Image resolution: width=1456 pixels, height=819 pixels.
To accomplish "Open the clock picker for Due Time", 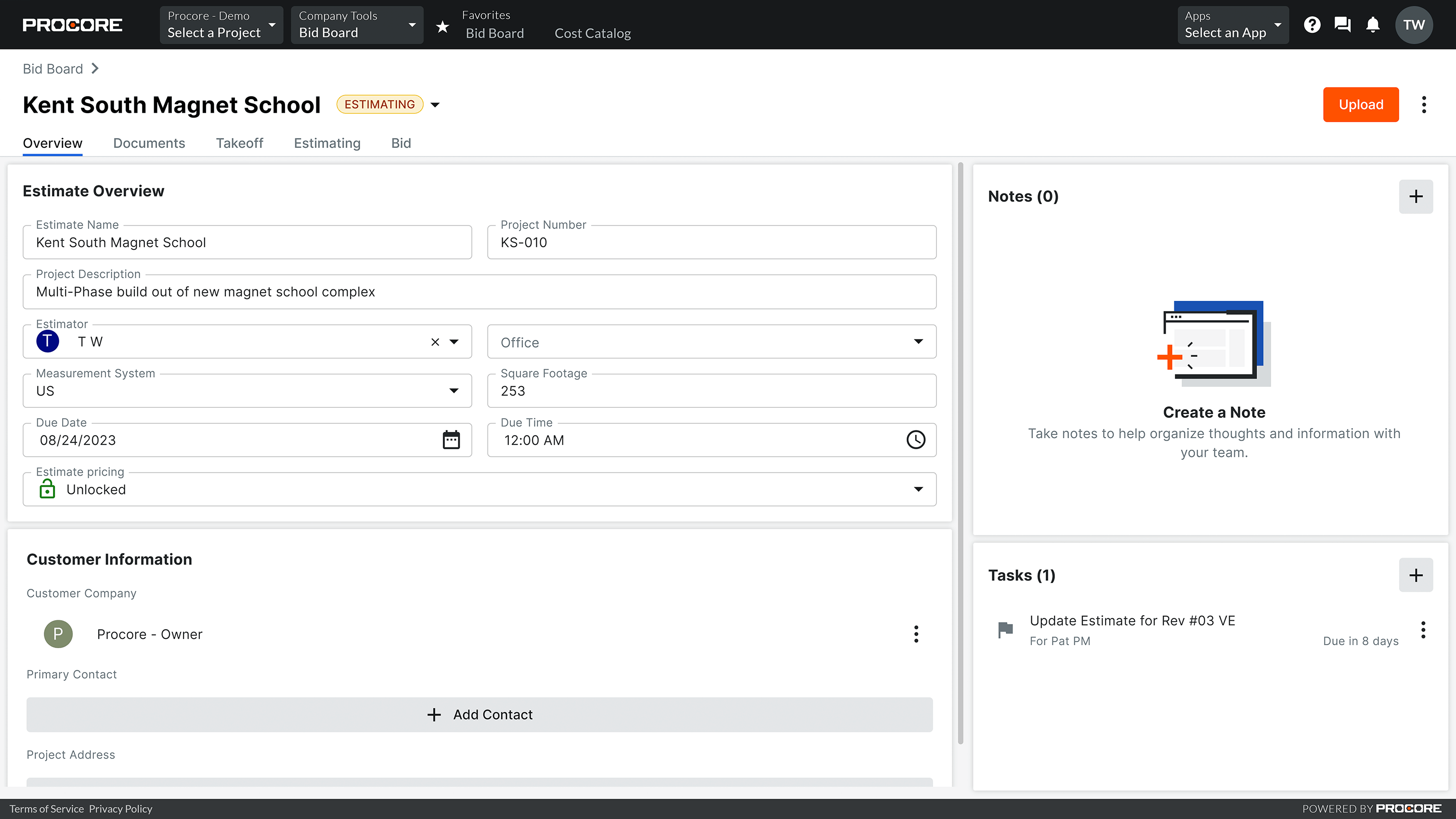I will [x=916, y=440].
